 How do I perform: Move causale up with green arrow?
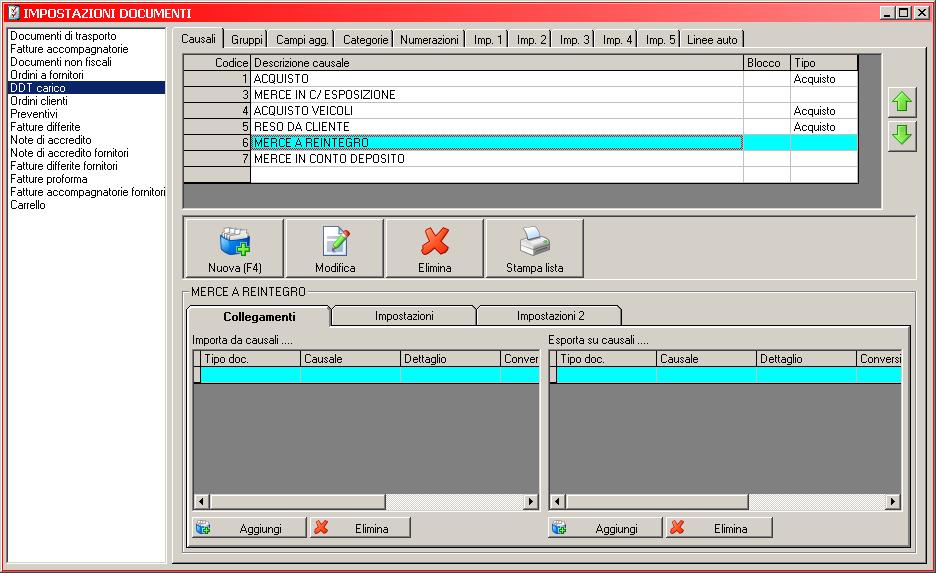[x=901, y=102]
